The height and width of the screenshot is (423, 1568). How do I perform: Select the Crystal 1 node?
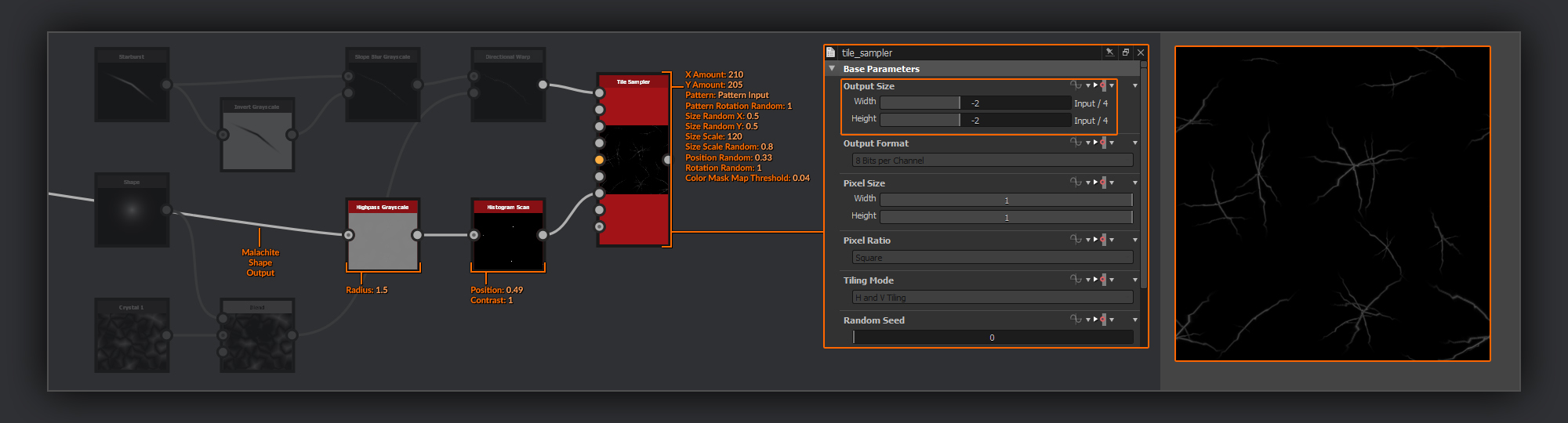click(132, 335)
